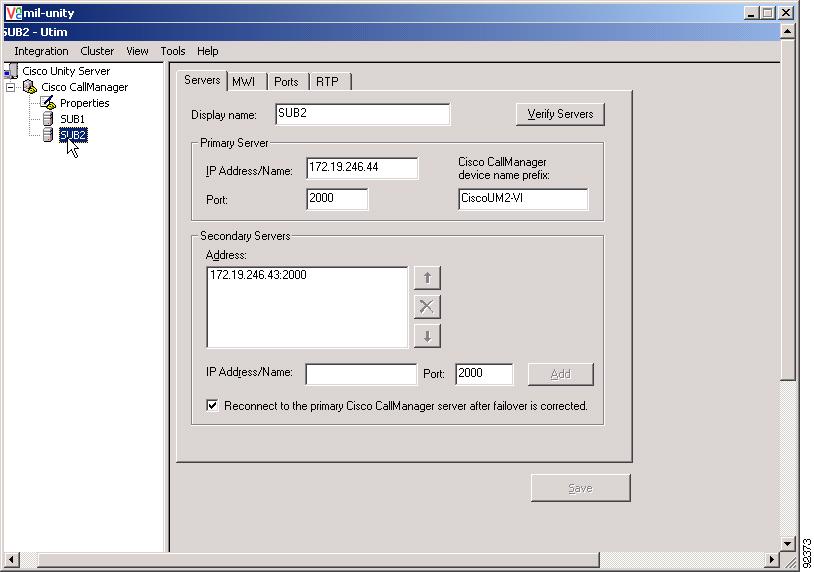
Task: Open the Integration menu
Action: (42, 51)
